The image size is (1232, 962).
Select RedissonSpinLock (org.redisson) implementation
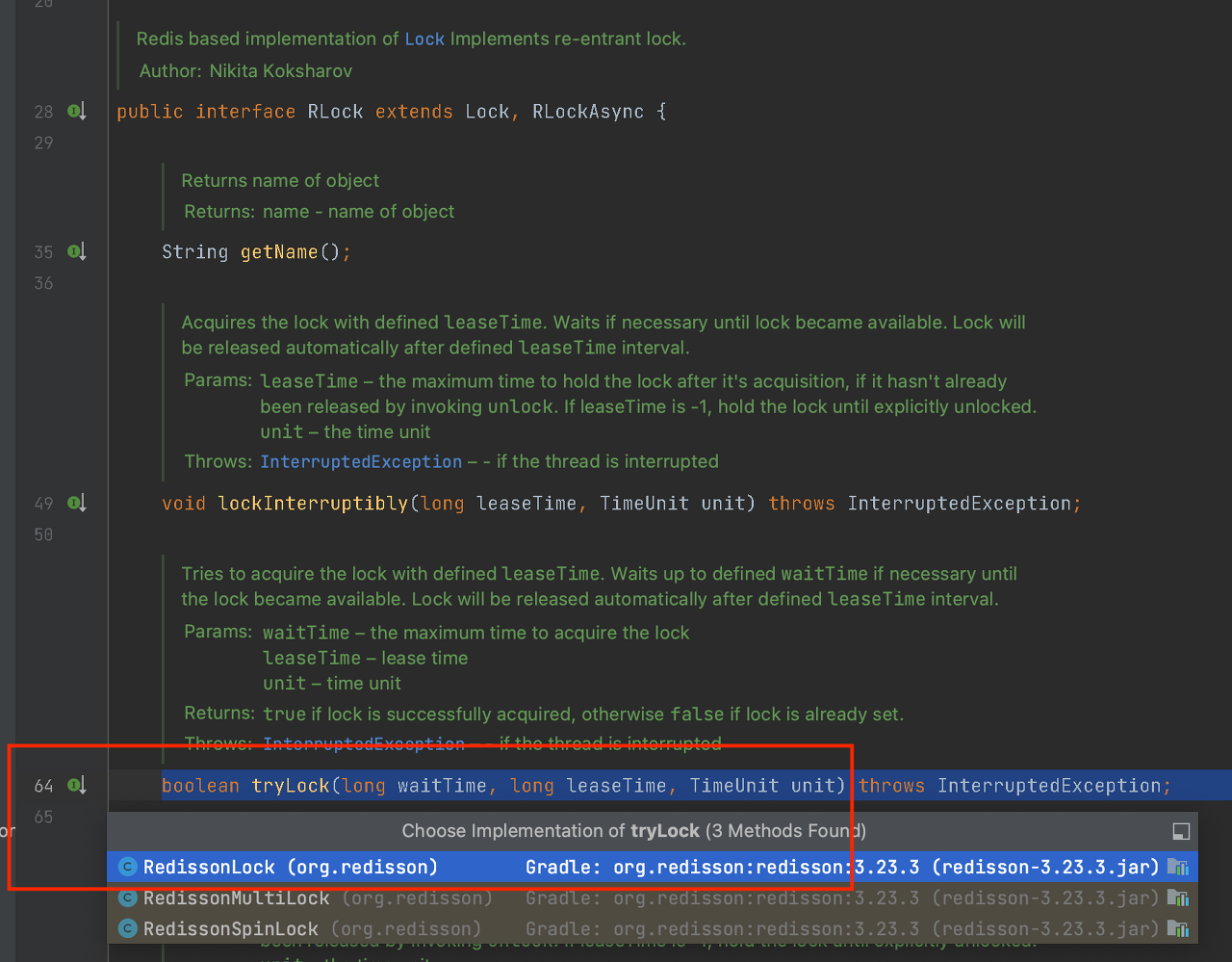(653, 928)
